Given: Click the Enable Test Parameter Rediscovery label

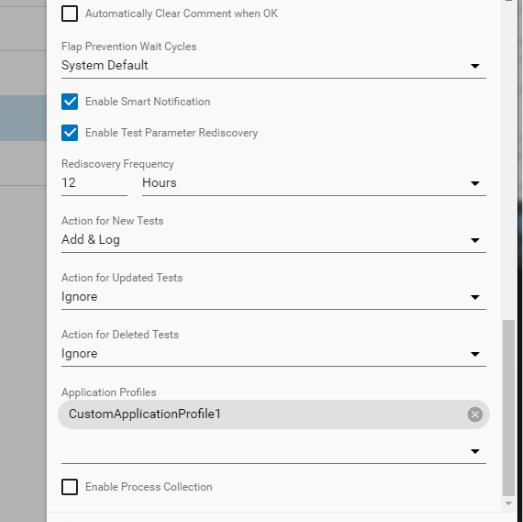Looking at the screenshot, I should point(171,133).
